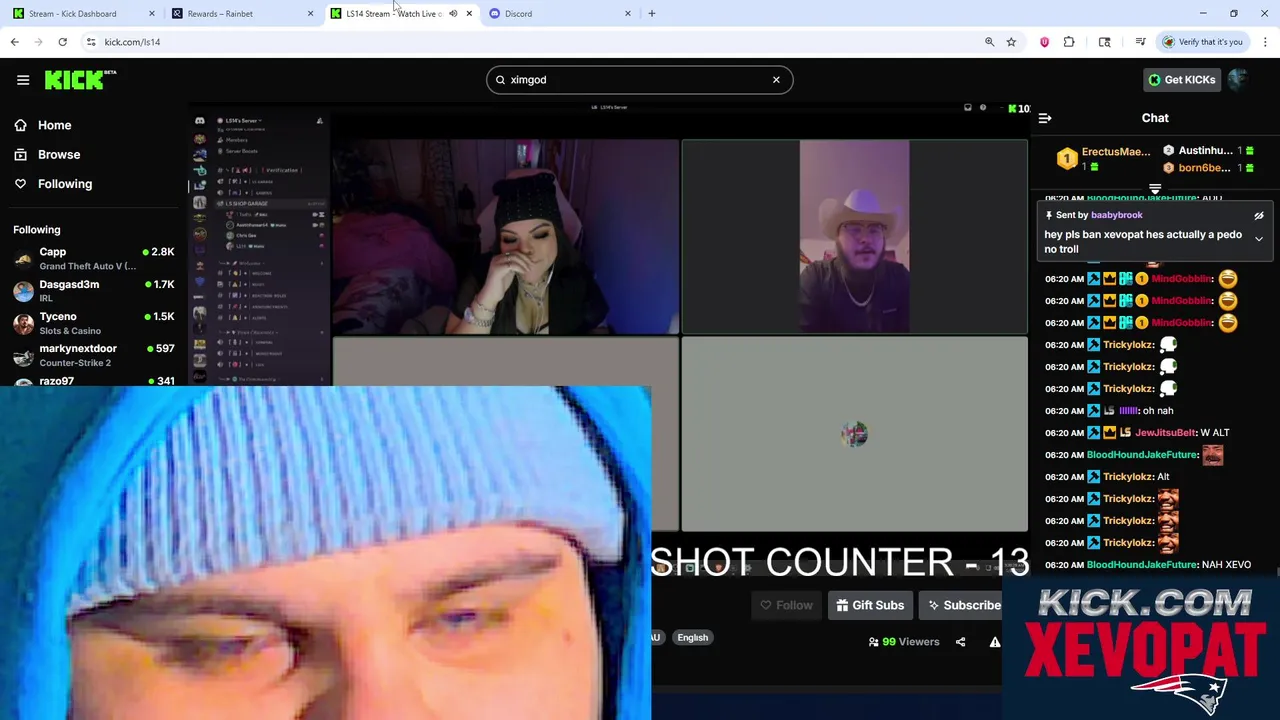The height and width of the screenshot is (720, 1280).
Task: Open Capp's followed channel
Action: click(94, 258)
